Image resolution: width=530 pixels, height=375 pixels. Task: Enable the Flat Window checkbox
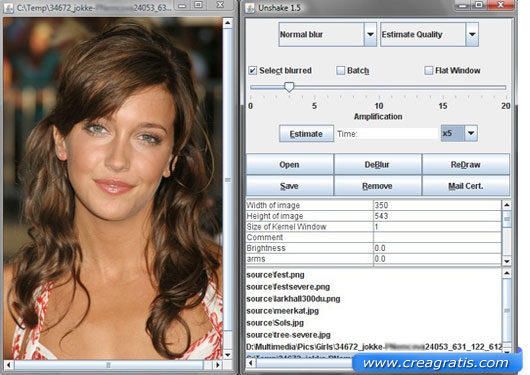428,70
